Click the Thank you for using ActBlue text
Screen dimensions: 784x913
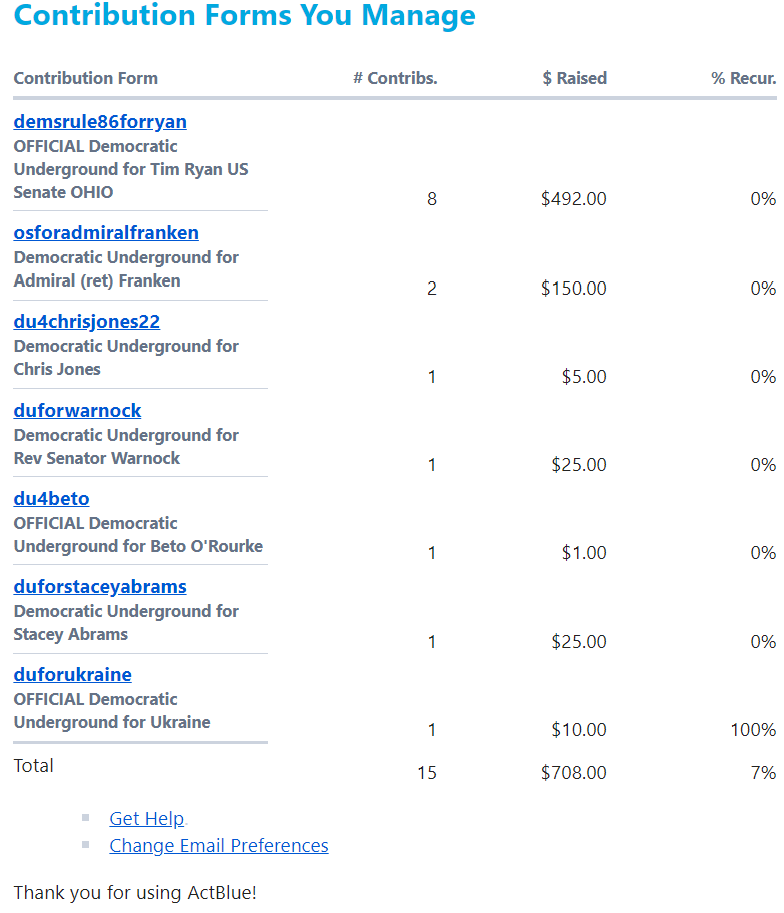click(x=135, y=893)
